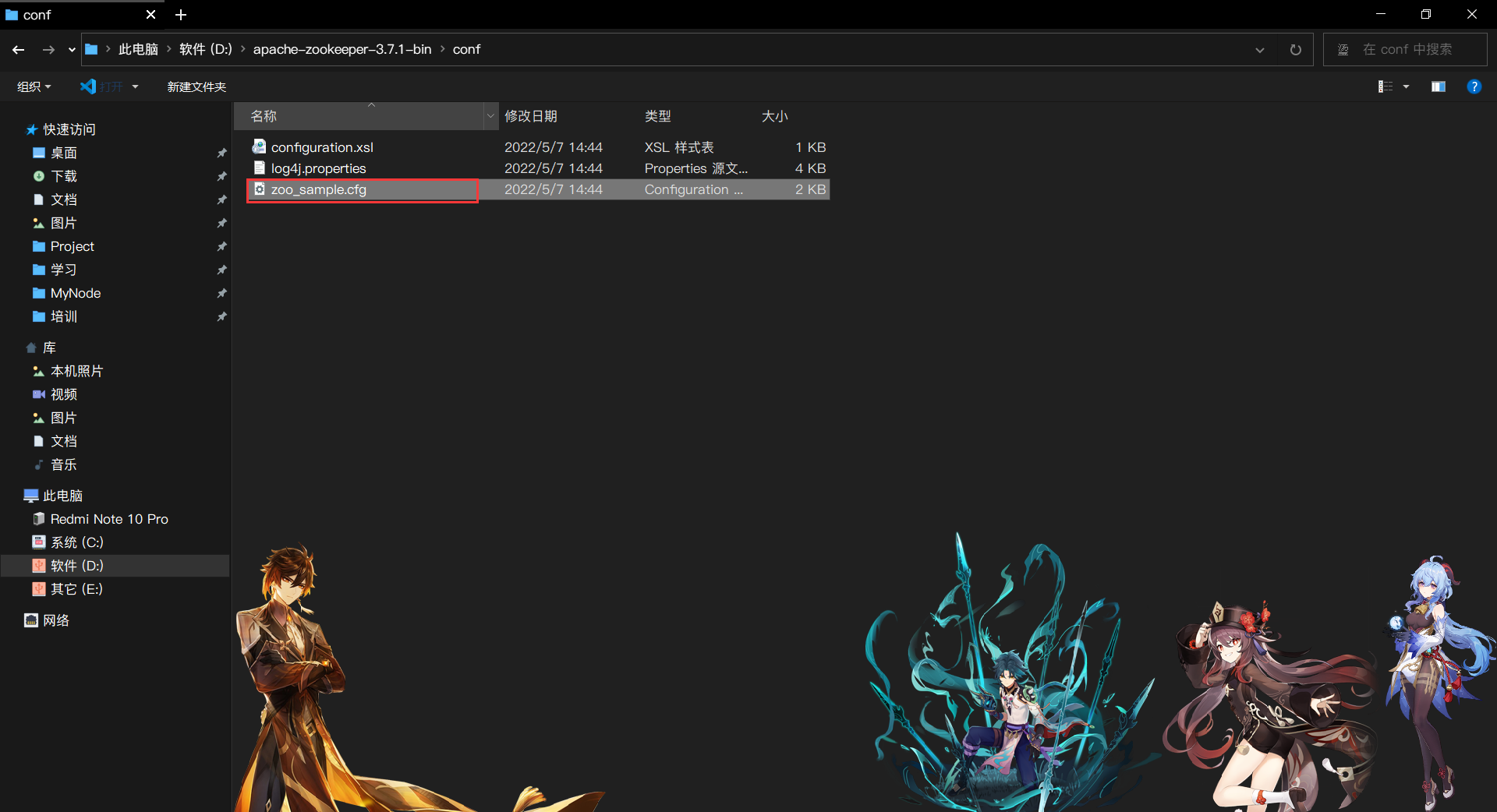Focus the 在 conf 中搜索 search box
The height and width of the screenshot is (812, 1497).
[x=1405, y=49]
